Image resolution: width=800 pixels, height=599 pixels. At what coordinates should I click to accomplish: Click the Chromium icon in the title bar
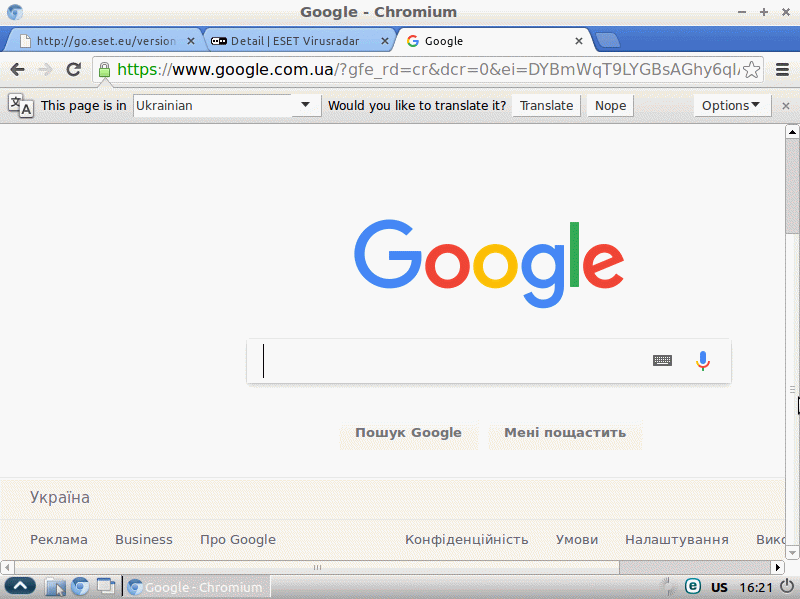pos(15,12)
